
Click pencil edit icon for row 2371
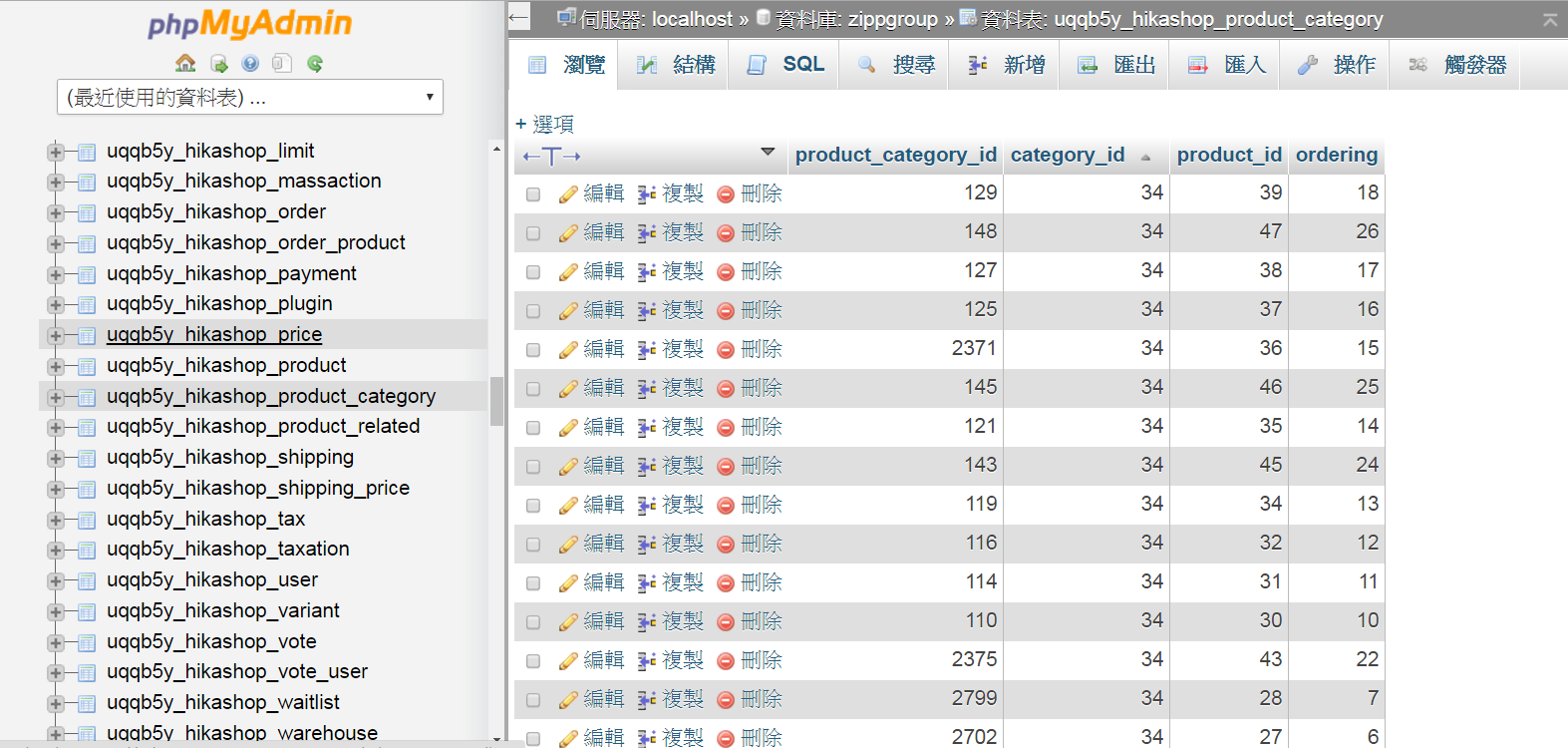(568, 350)
